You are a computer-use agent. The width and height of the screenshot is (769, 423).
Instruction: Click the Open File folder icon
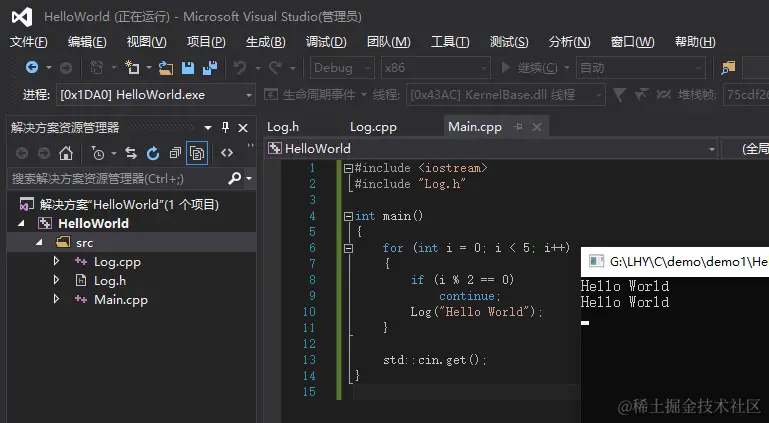pos(166,68)
